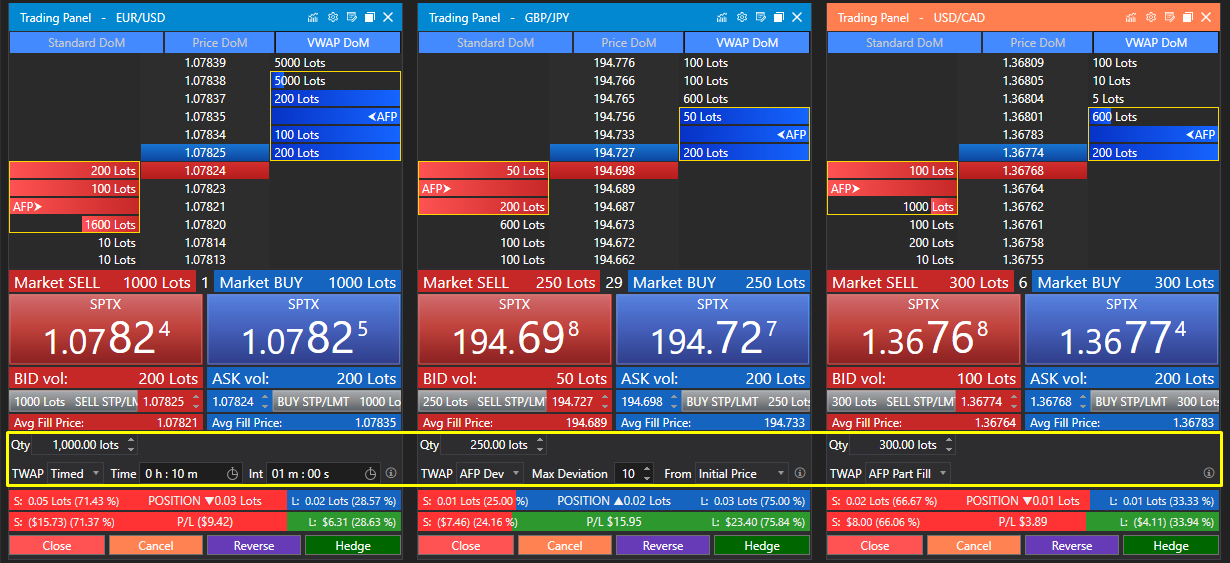Open the chart icon in EUR/USD title bar
The image size is (1230, 563).
[x=313, y=17]
